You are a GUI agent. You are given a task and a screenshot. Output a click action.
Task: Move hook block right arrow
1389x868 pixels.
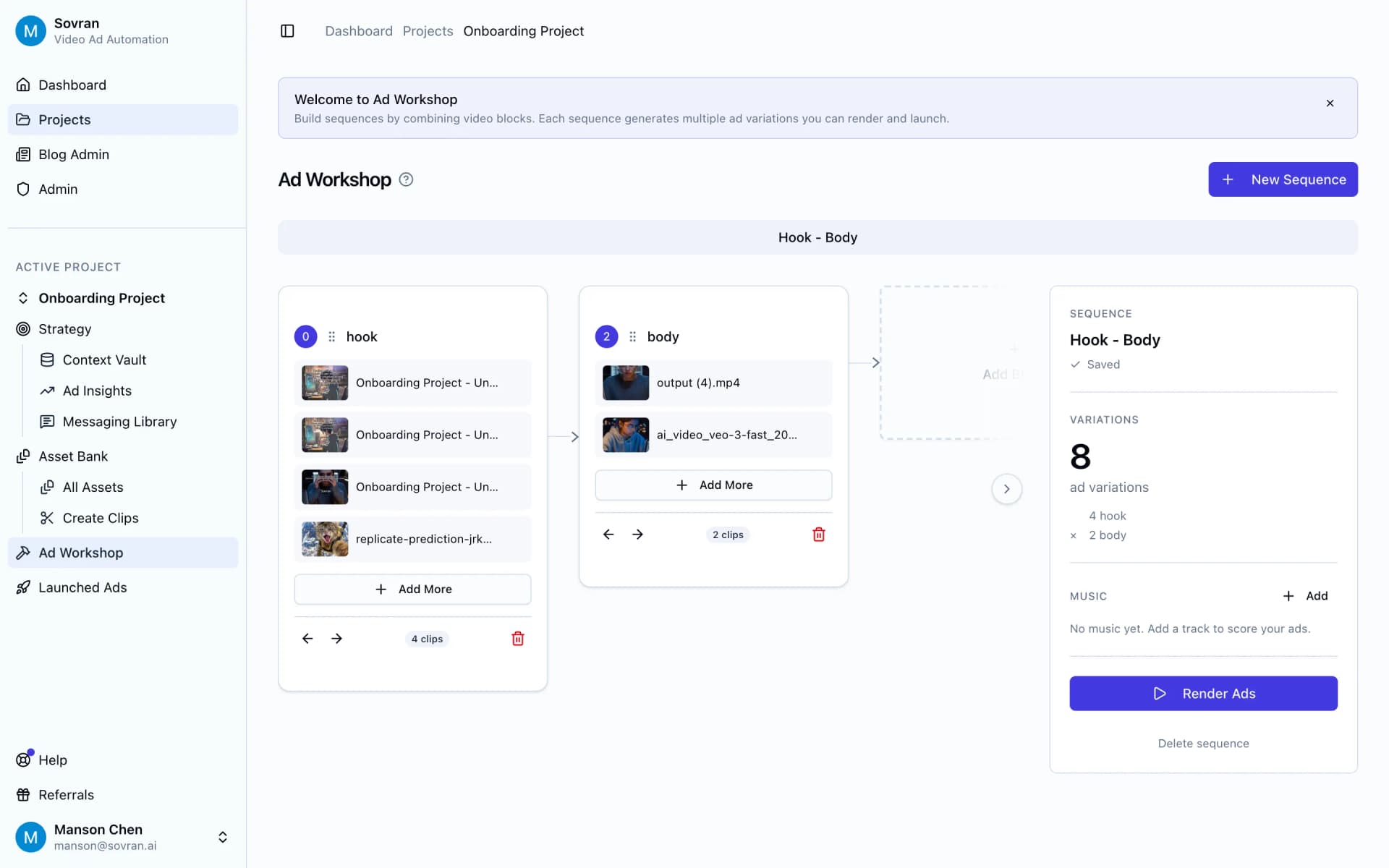click(336, 639)
